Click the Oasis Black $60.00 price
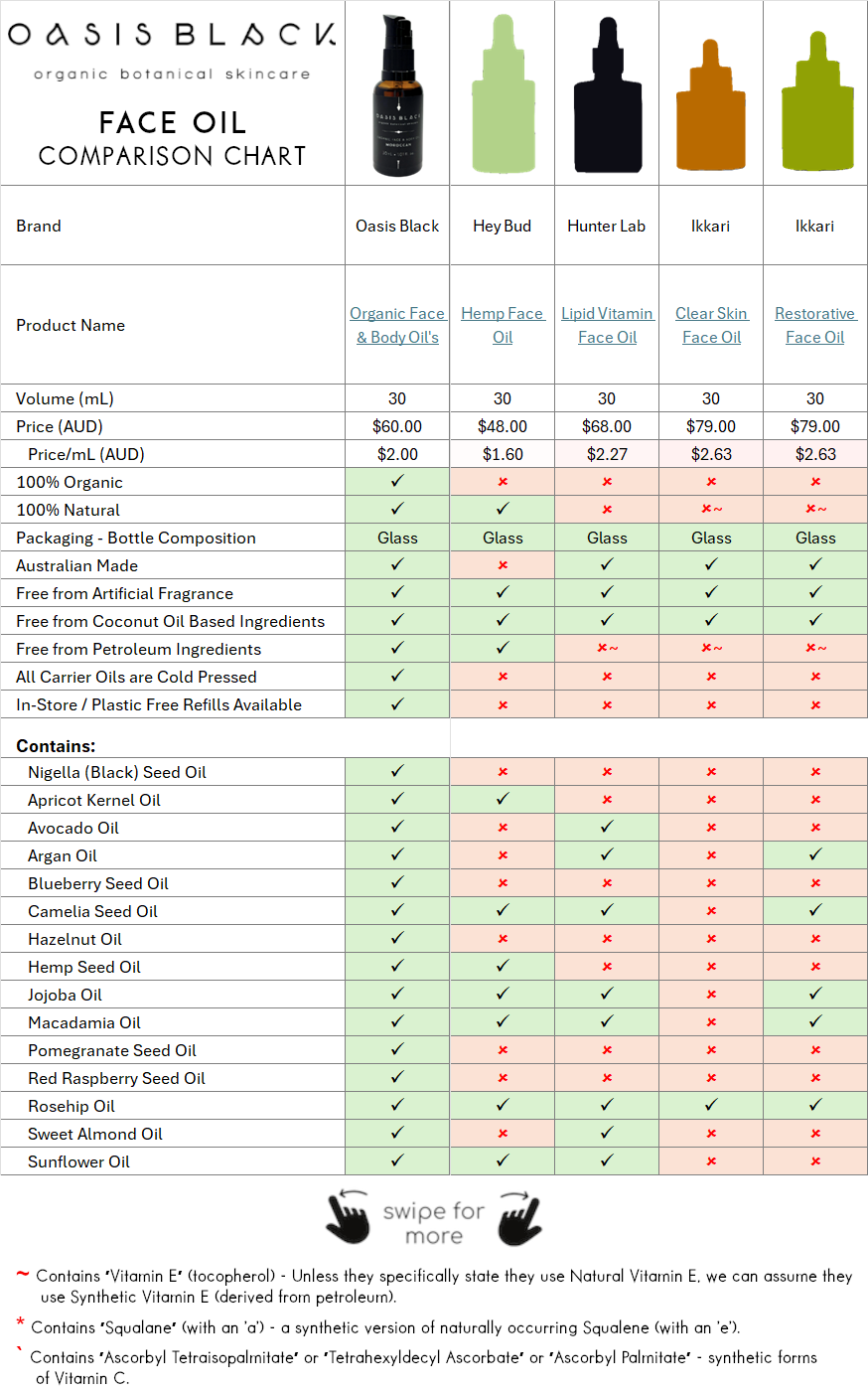The image size is (868, 1391). coord(397,426)
